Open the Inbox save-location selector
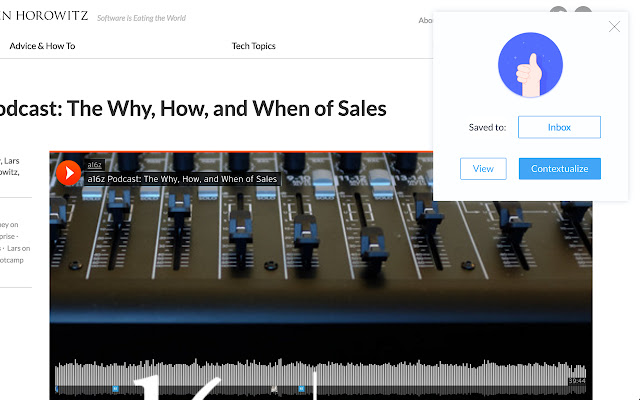This screenshot has height=400, width=640. [559, 127]
